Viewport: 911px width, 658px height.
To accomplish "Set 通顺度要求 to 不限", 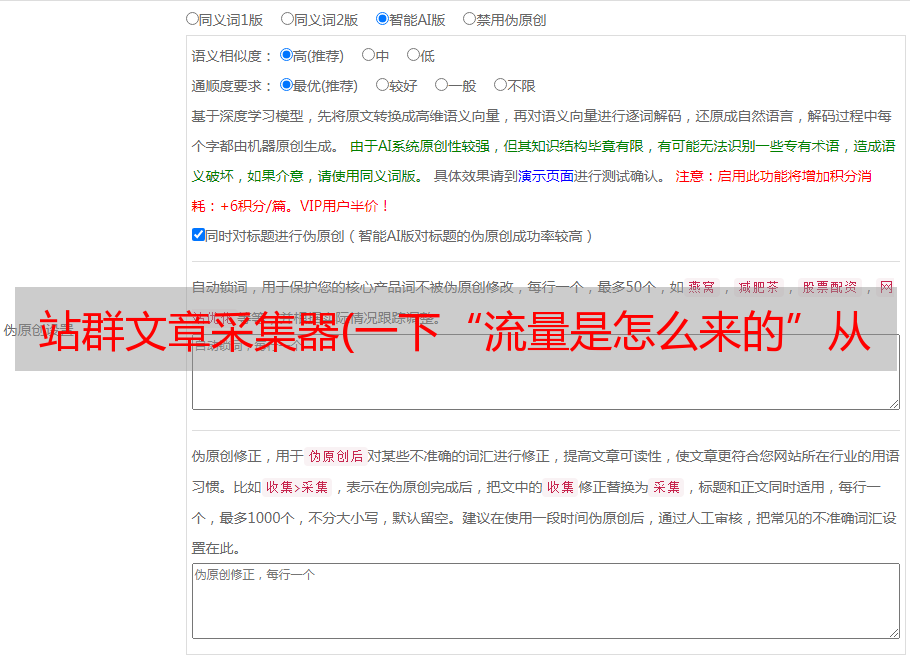I will [500, 85].
